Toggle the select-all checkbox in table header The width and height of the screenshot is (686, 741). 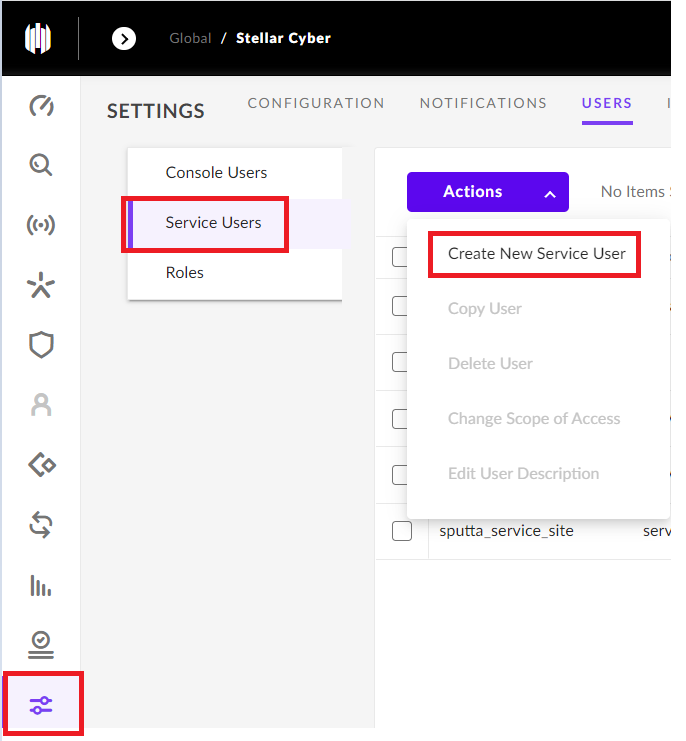click(400, 258)
